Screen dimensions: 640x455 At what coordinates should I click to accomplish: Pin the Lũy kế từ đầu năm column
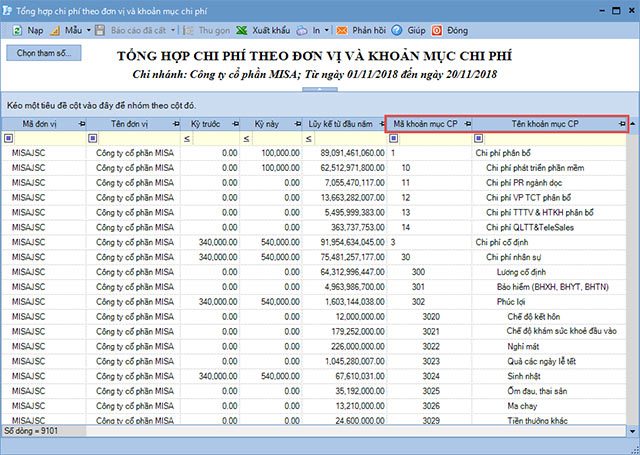click(x=382, y=124)
